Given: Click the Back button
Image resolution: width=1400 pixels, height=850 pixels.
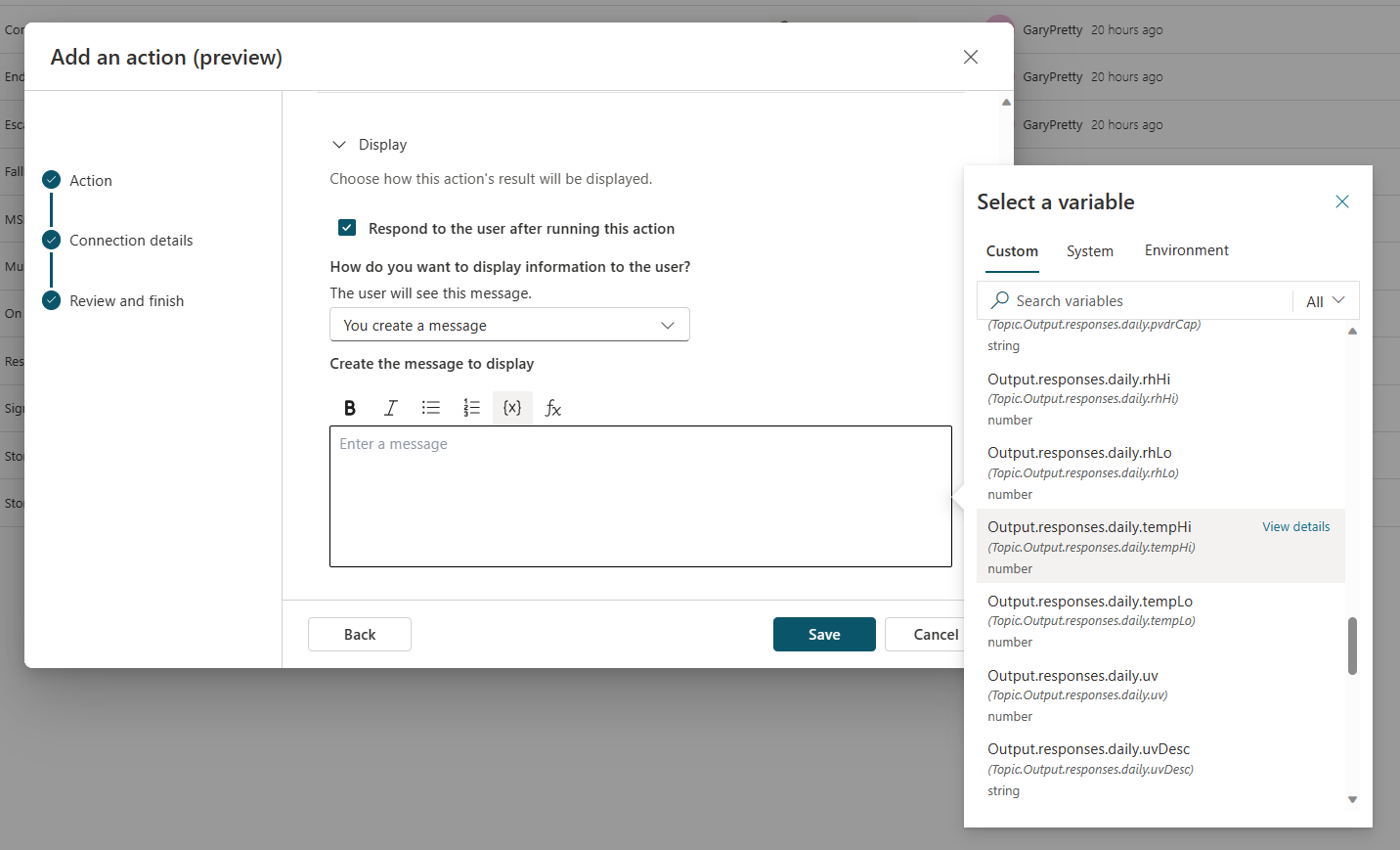Looking at the screenshot, I should pyautogui.click(x=360, y=634).
